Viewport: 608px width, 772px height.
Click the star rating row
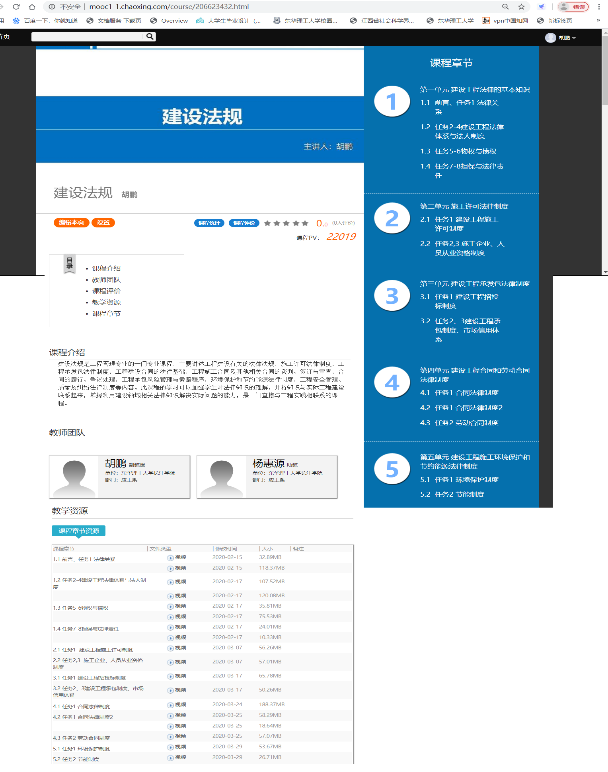[x=285, y=222]
